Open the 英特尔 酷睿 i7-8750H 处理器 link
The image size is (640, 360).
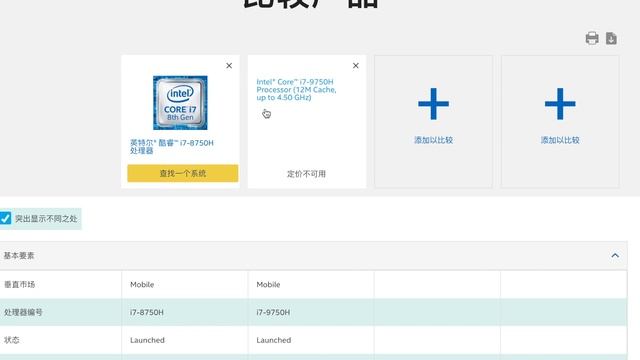point(172,147)
